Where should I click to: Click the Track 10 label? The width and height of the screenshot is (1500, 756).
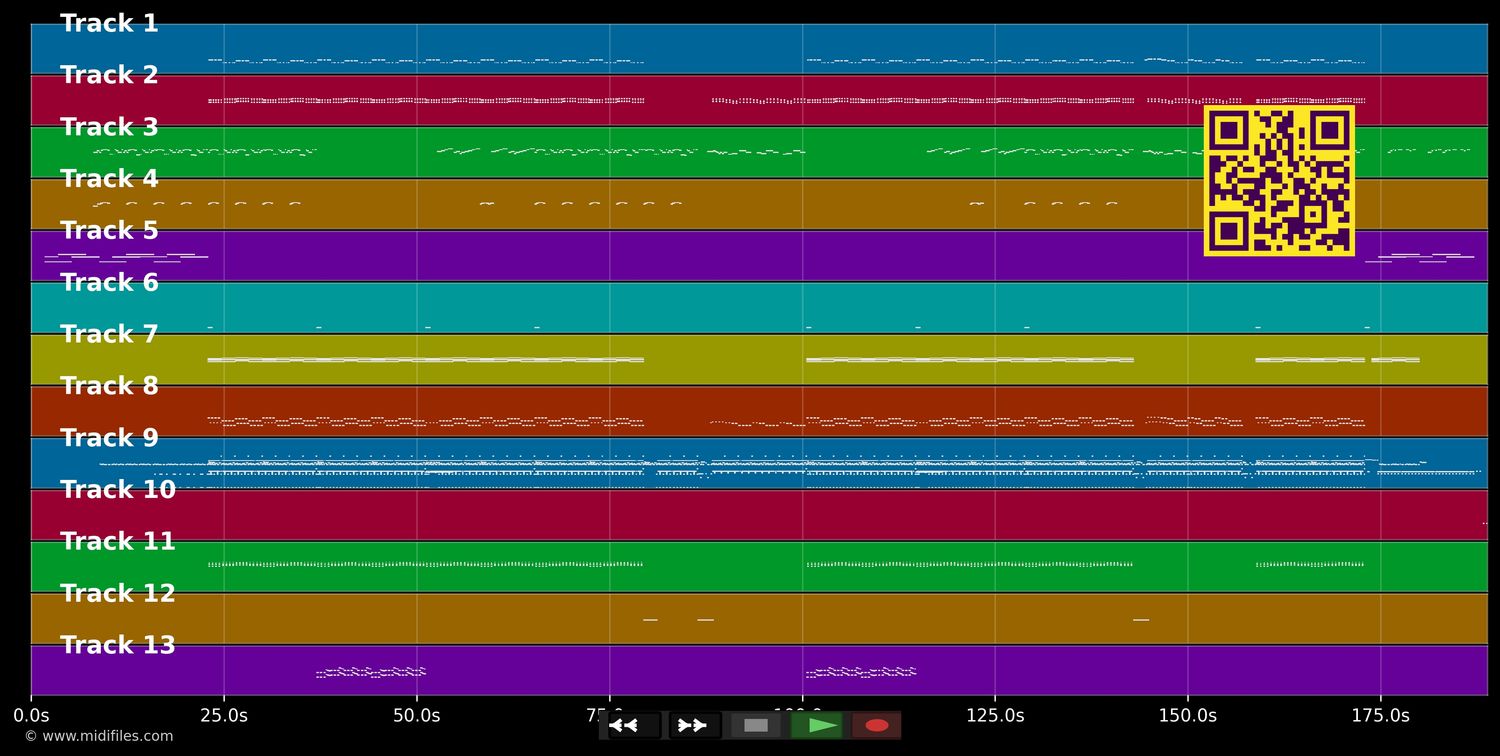coord(117,490)
